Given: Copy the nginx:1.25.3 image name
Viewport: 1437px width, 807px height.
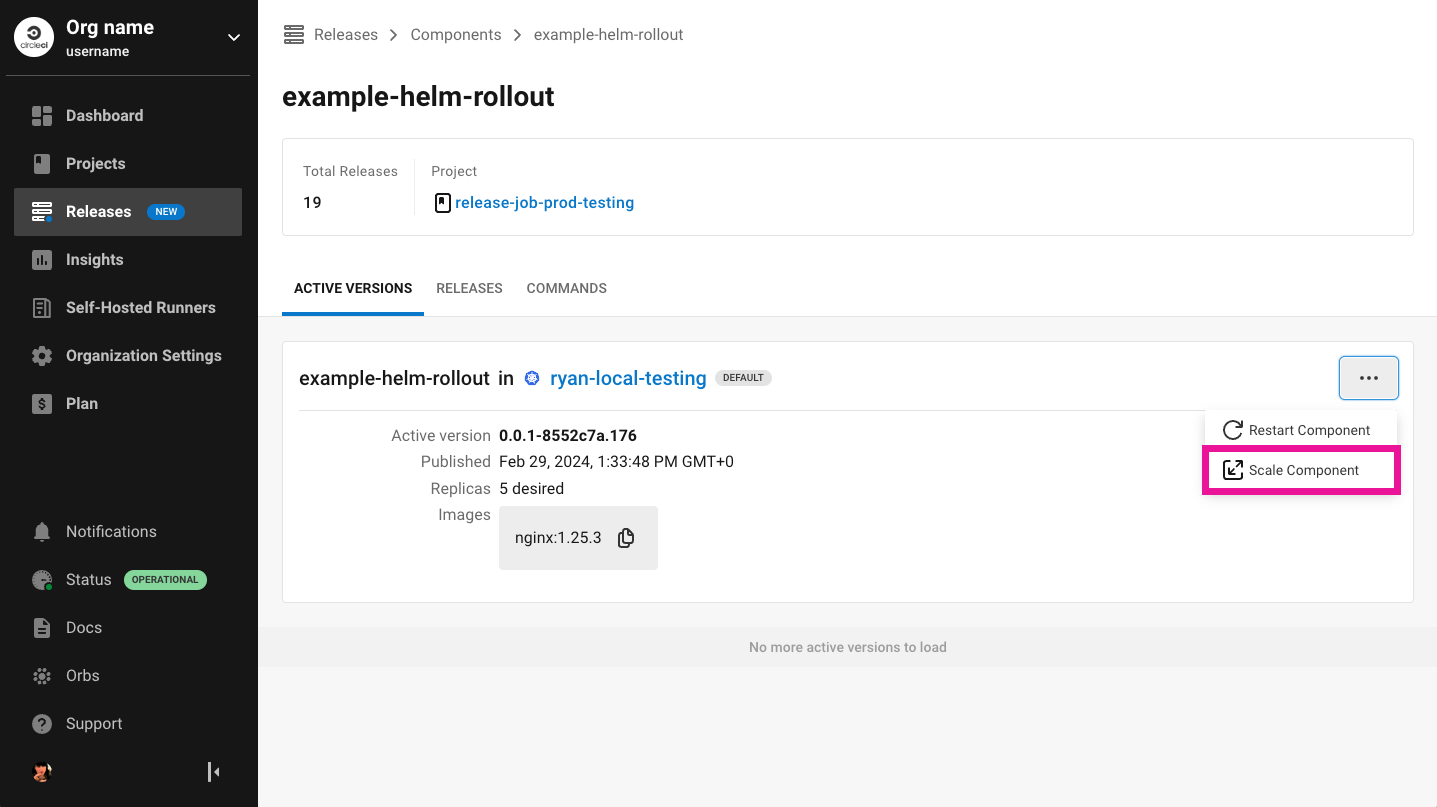Looking at the screenshot, I should click(x=626, y=538).
